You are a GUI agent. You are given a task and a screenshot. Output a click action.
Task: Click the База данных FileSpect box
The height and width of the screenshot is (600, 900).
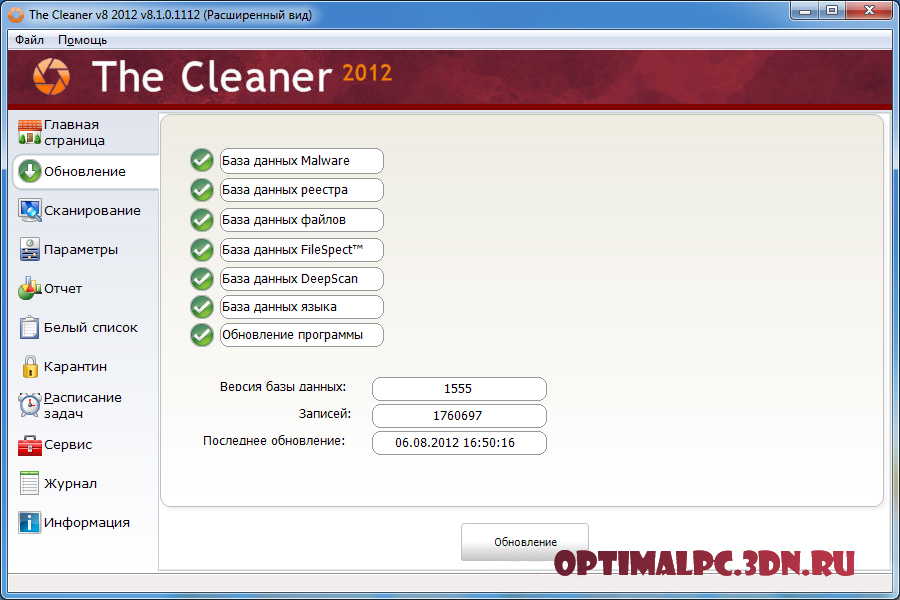(301, 250)
